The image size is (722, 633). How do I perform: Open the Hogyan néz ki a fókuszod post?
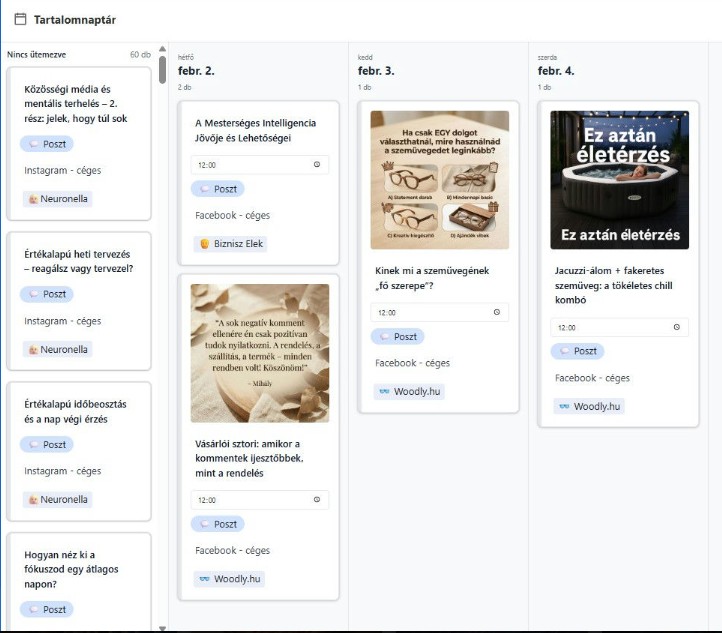(x=71, y=569)
